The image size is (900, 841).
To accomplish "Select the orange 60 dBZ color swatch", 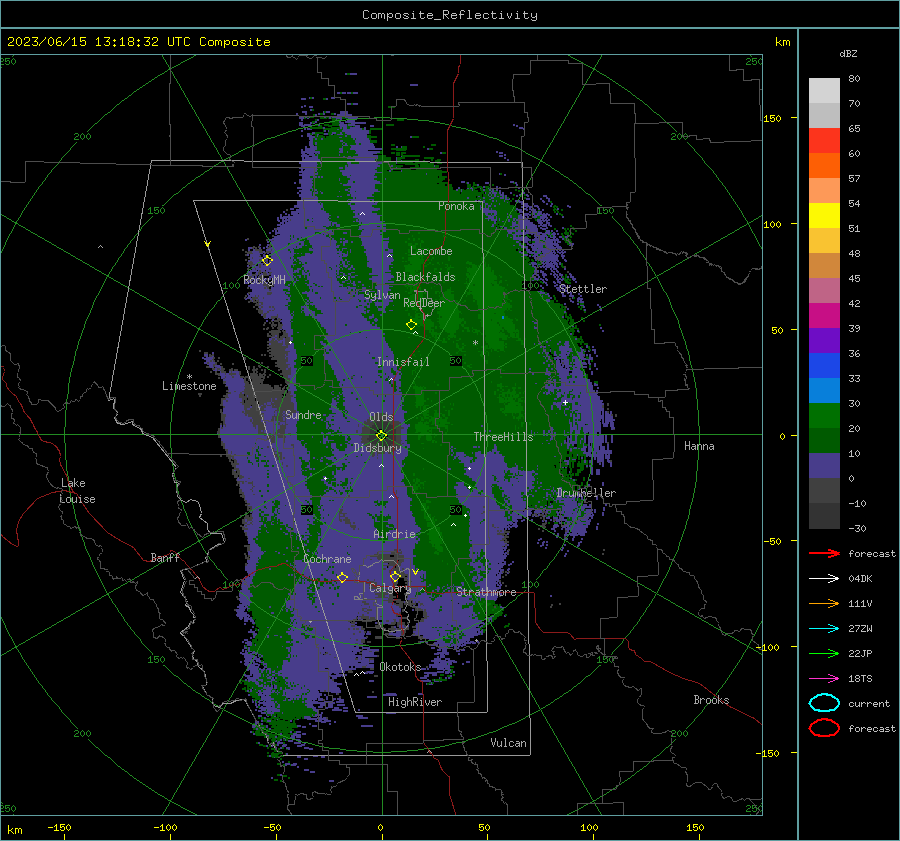I will pos(824,165).
